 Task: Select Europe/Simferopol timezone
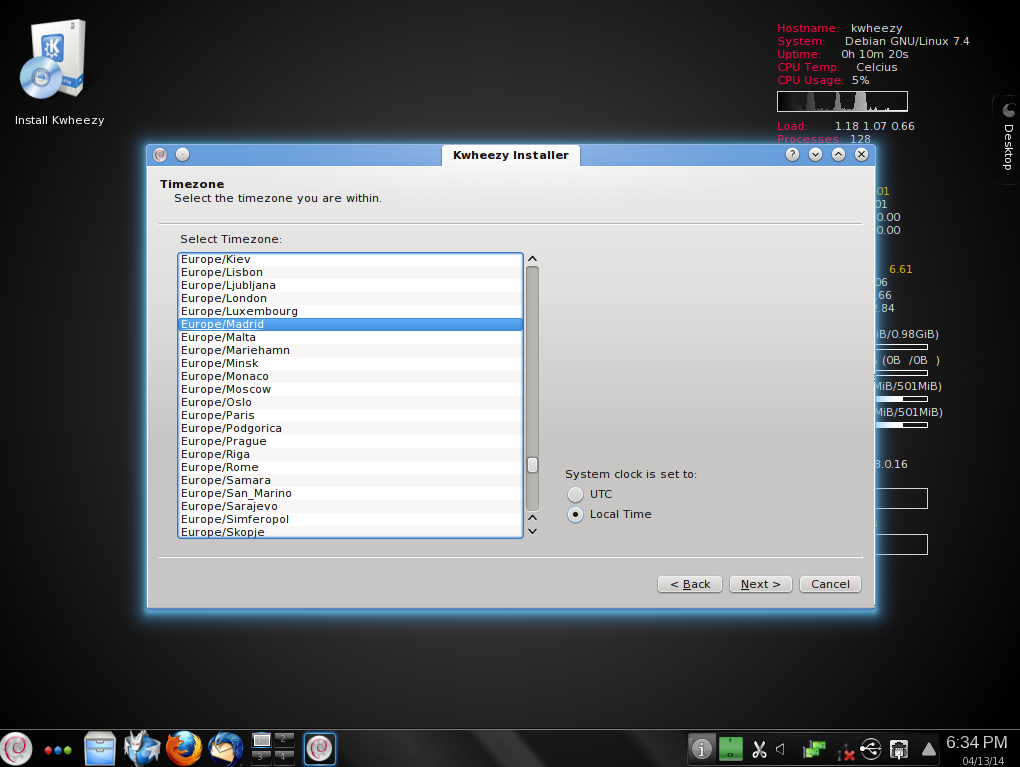[x=350, y=519]
